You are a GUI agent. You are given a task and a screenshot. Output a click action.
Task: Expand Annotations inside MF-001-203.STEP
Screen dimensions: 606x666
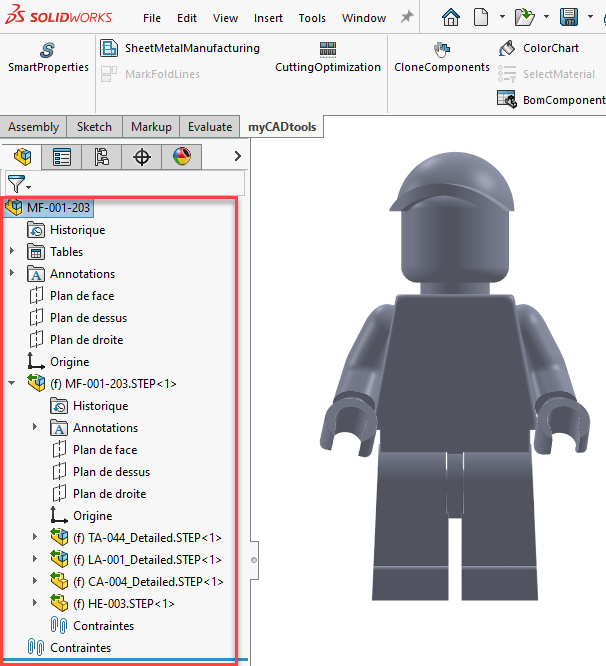click(35, 426)
